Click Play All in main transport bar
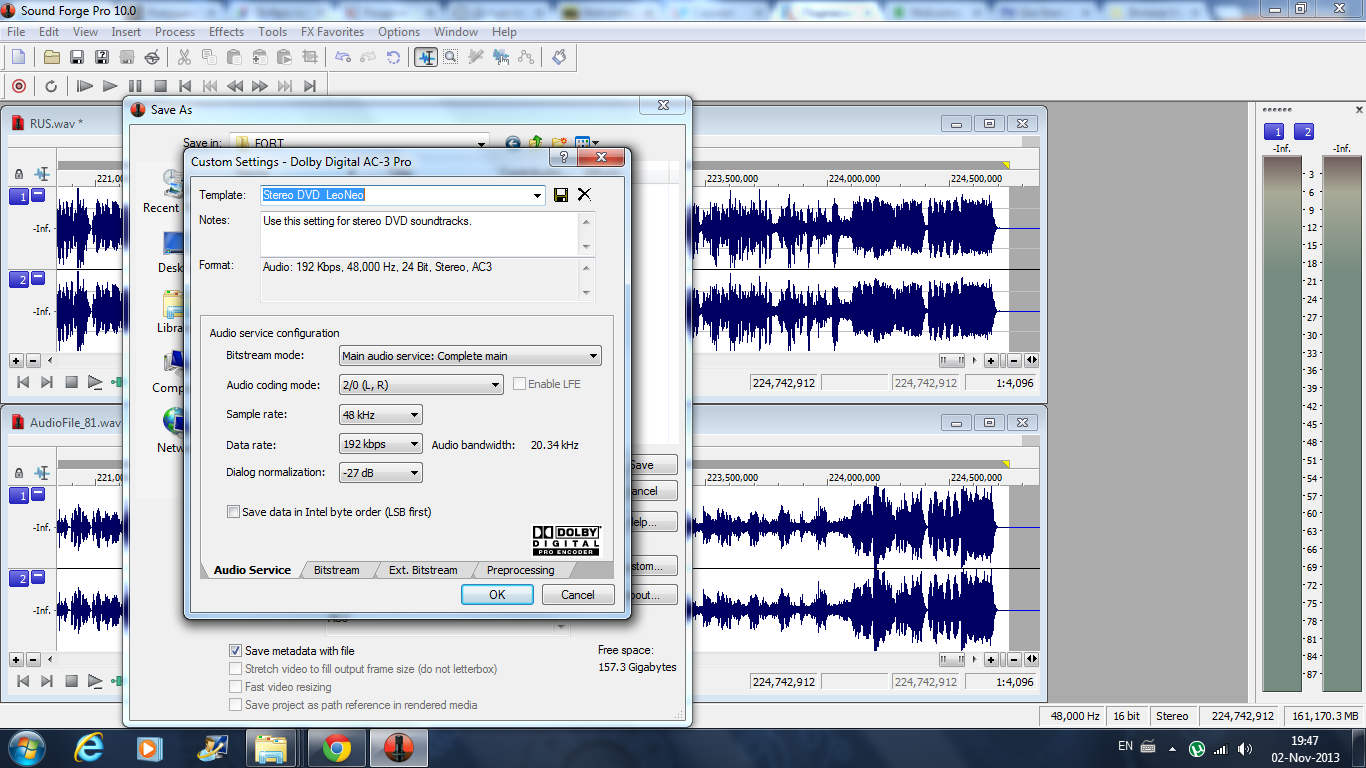1366x768 pixels. [85, 86]
